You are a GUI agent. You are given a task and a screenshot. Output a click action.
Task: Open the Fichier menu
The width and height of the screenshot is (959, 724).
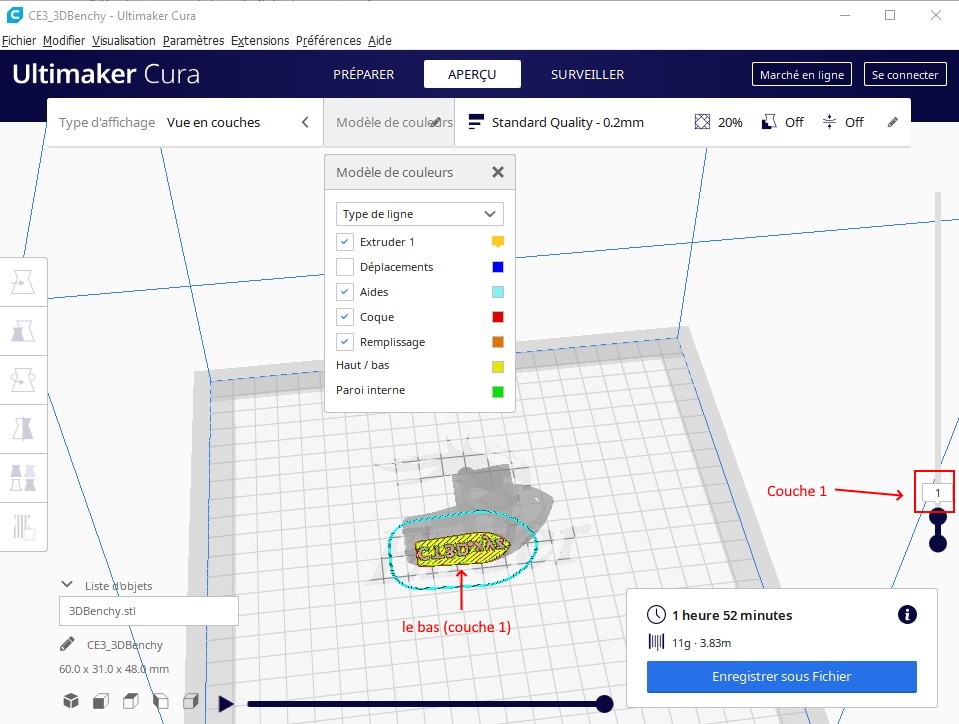tap(19, 40)
